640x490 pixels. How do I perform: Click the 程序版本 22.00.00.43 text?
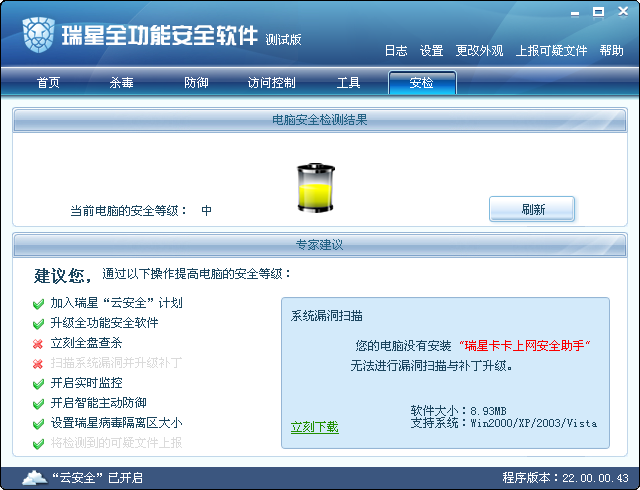point(565,478)
